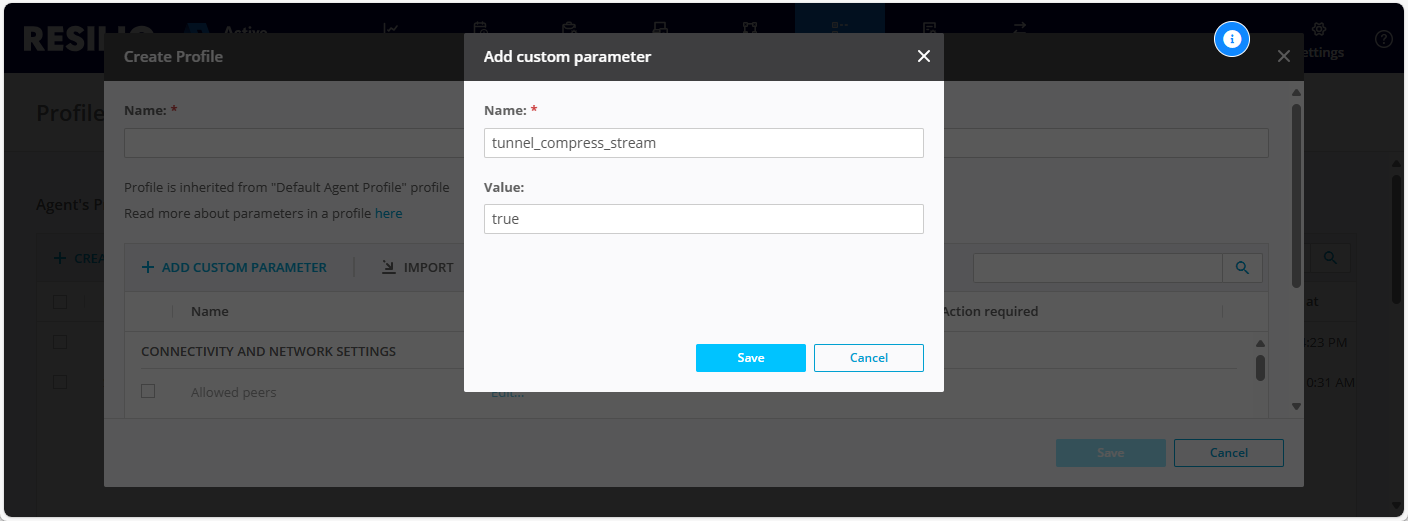This screenshot has width=1408, height=521.
Task: Focus the Value field containing "true"
Action: [703, 219]
